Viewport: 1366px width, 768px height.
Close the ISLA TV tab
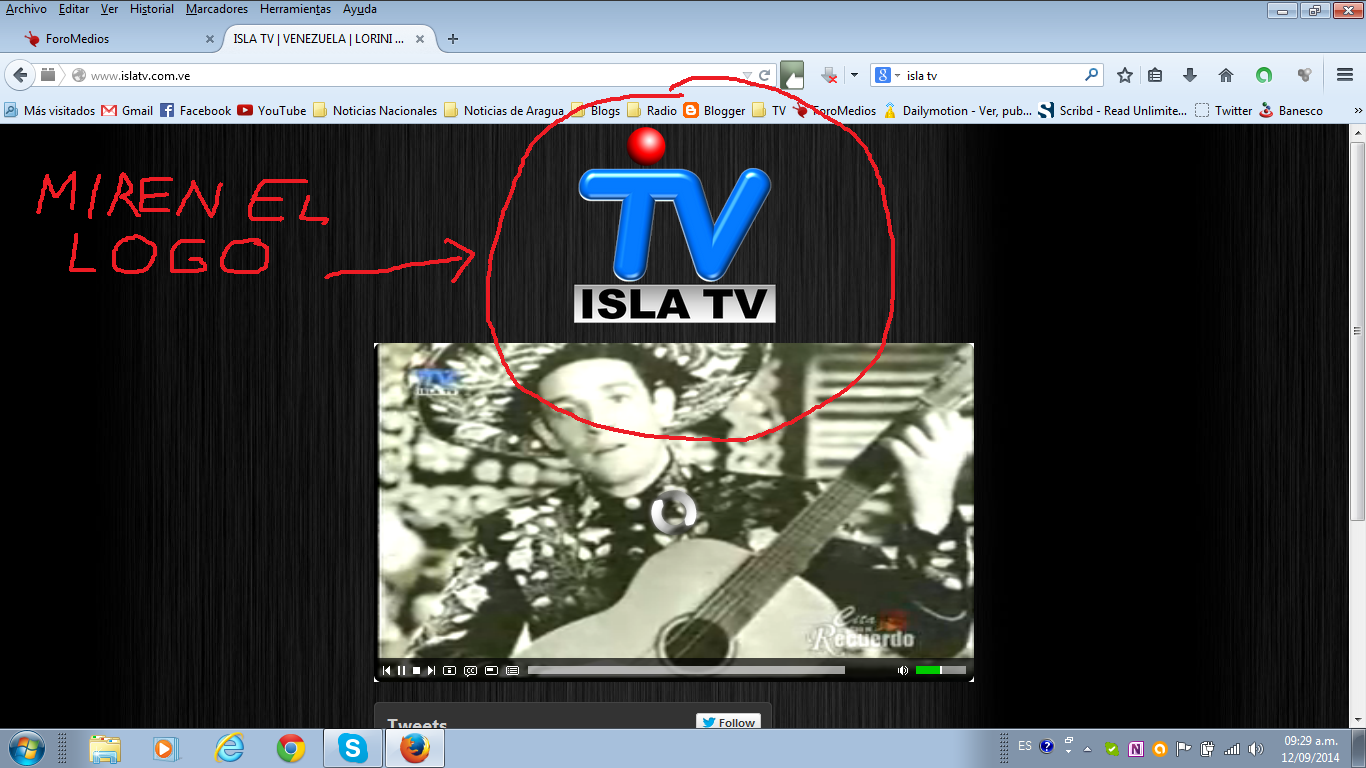(420, 39)
